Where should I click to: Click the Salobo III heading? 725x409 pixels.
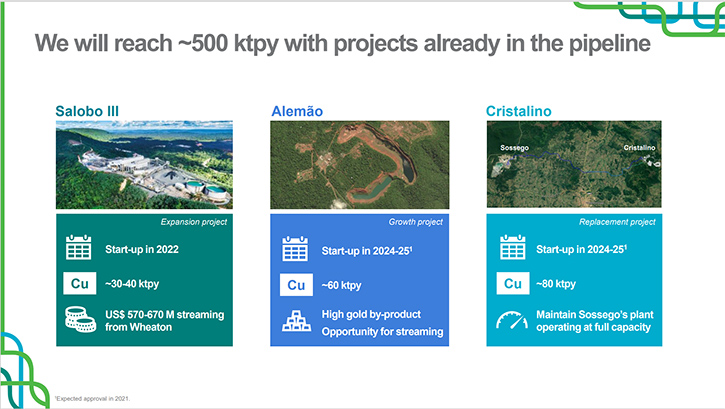[87, 111]
